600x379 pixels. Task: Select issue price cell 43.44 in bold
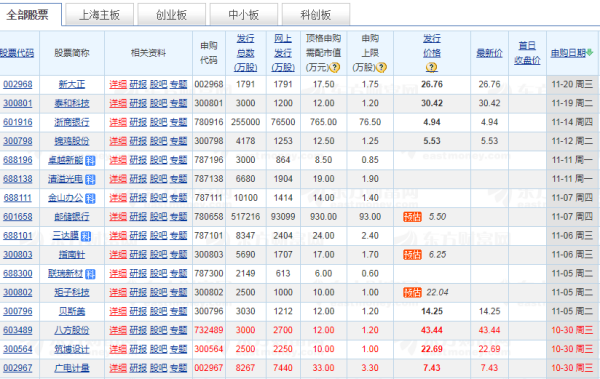[432, 330]
